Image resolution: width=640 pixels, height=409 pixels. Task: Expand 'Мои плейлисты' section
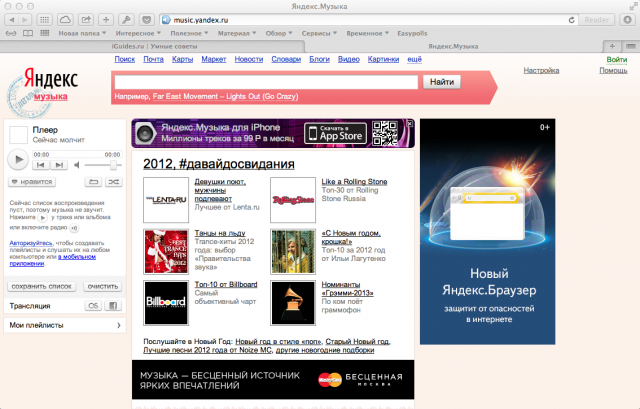point(65,325)
